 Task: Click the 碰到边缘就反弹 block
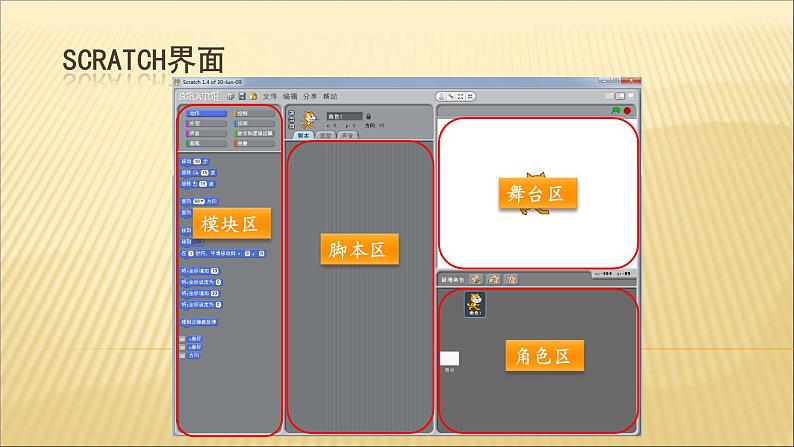point(200,322)
